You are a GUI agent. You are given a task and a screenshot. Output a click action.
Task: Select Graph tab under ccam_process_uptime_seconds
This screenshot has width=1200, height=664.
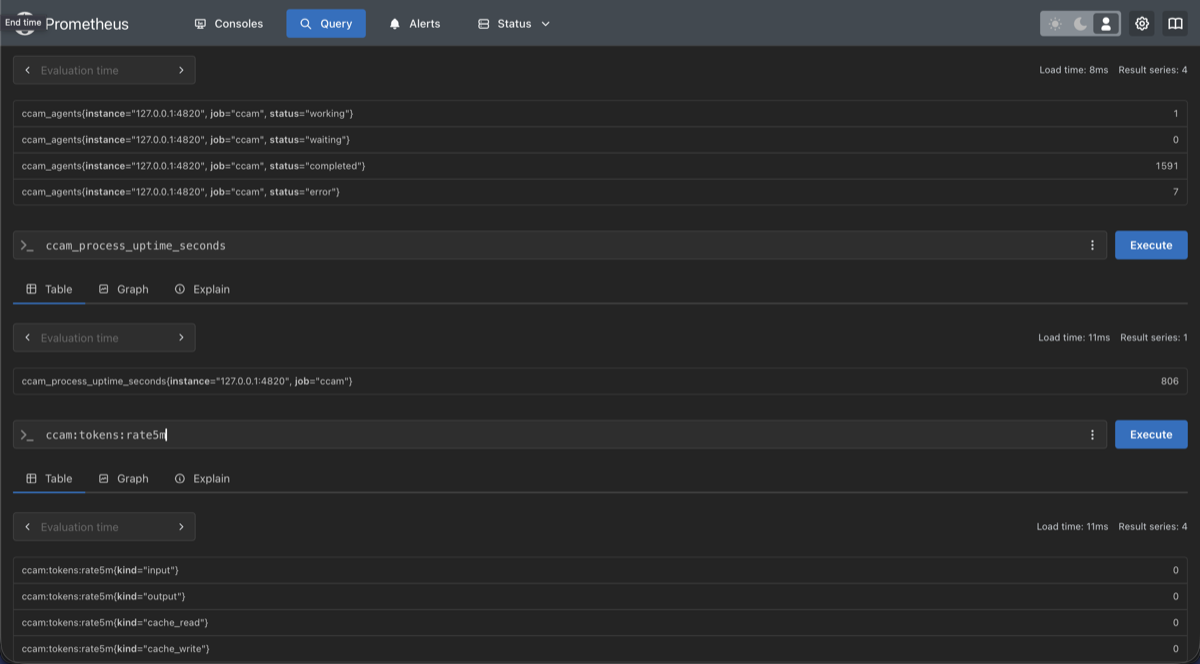coord(124,289)
